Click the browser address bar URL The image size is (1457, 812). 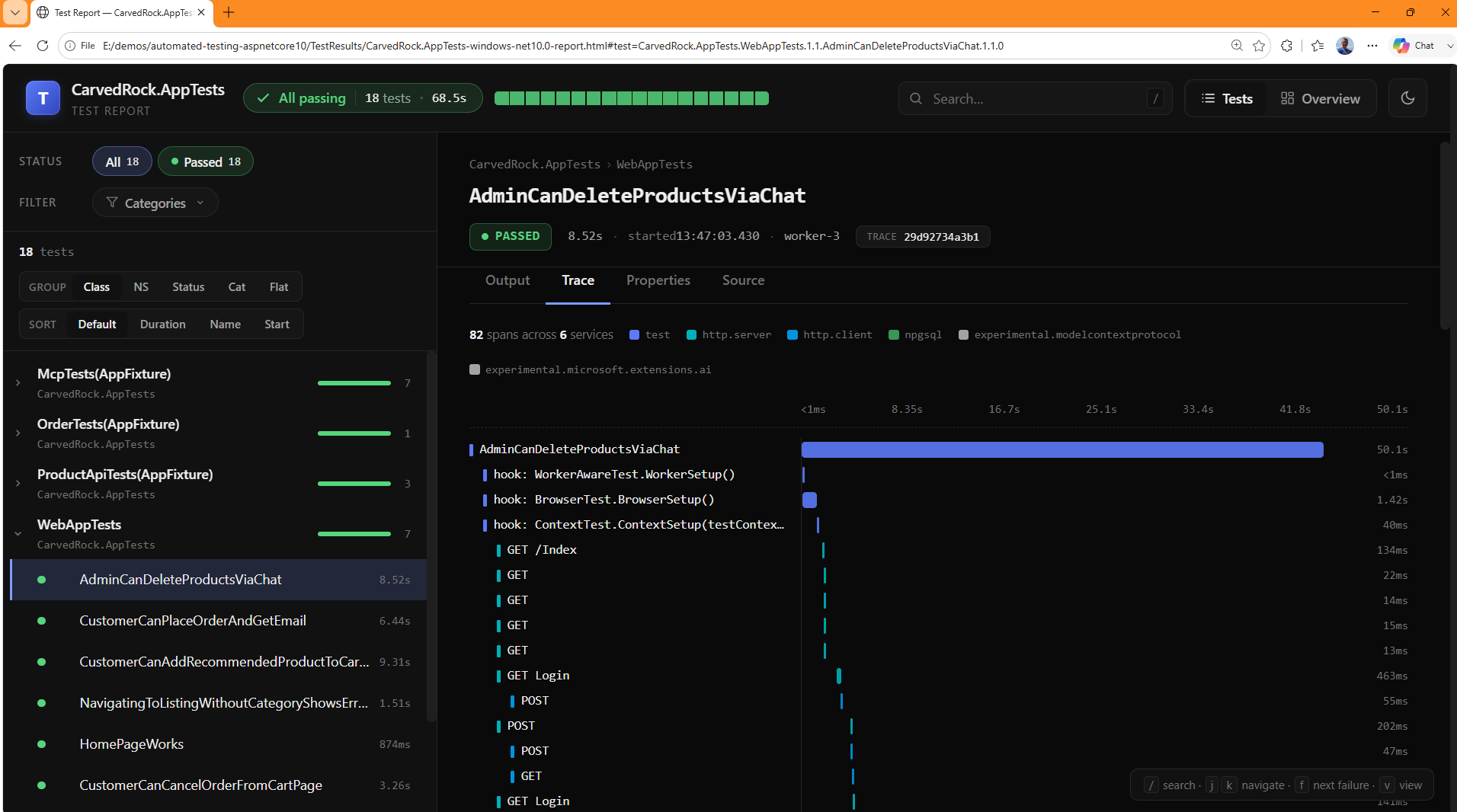[553, 46]
